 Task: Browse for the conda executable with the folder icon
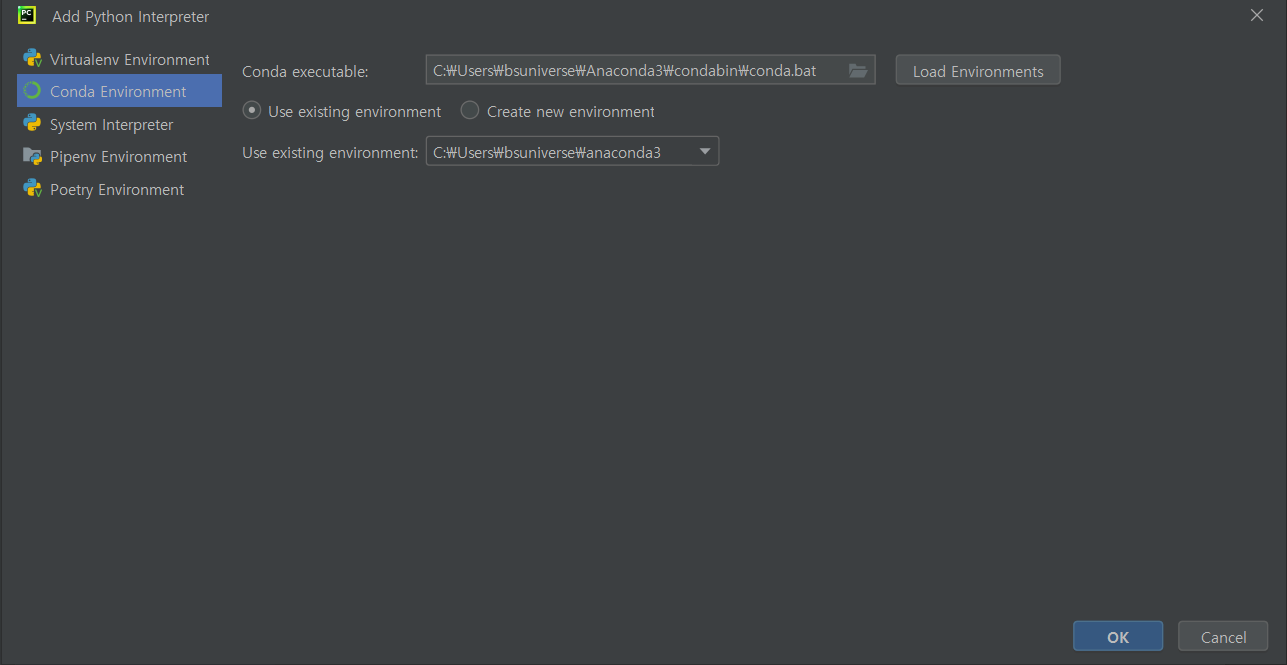(x=858, y=71)
